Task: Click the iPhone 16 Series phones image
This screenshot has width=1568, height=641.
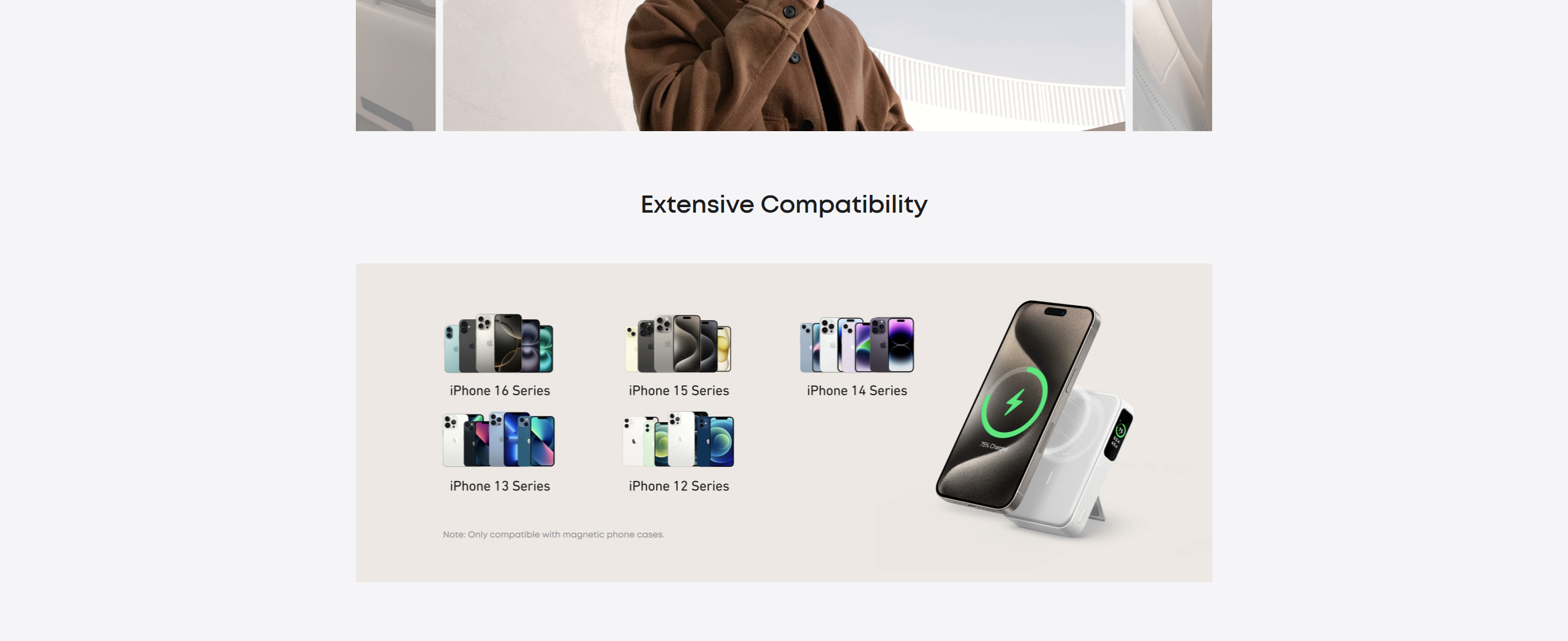Action: tap(499, 343)
